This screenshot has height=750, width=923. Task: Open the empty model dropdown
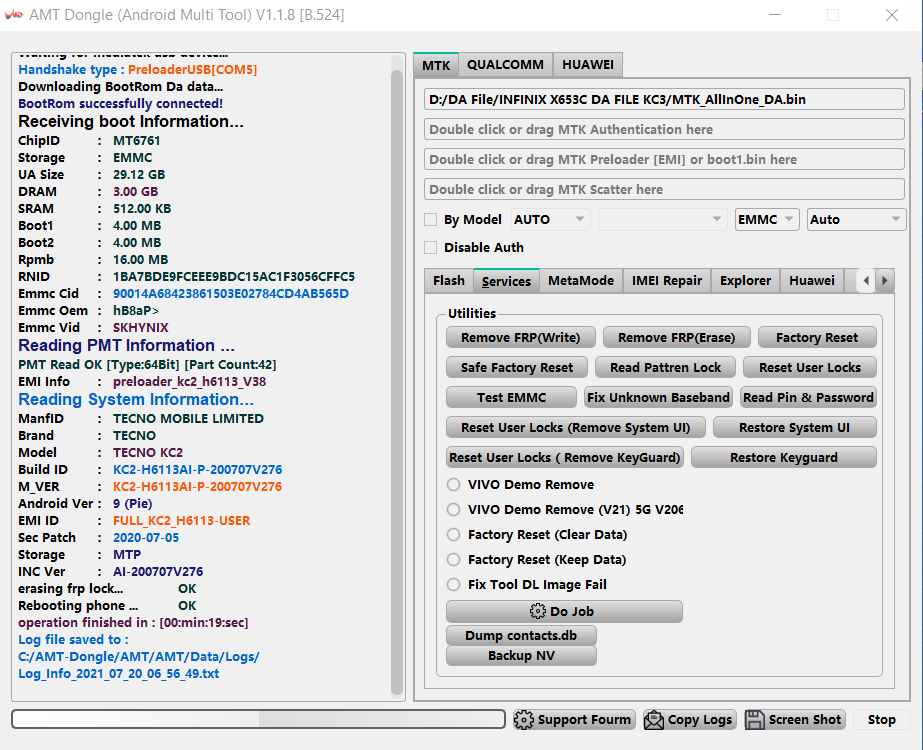coord(662,220)
